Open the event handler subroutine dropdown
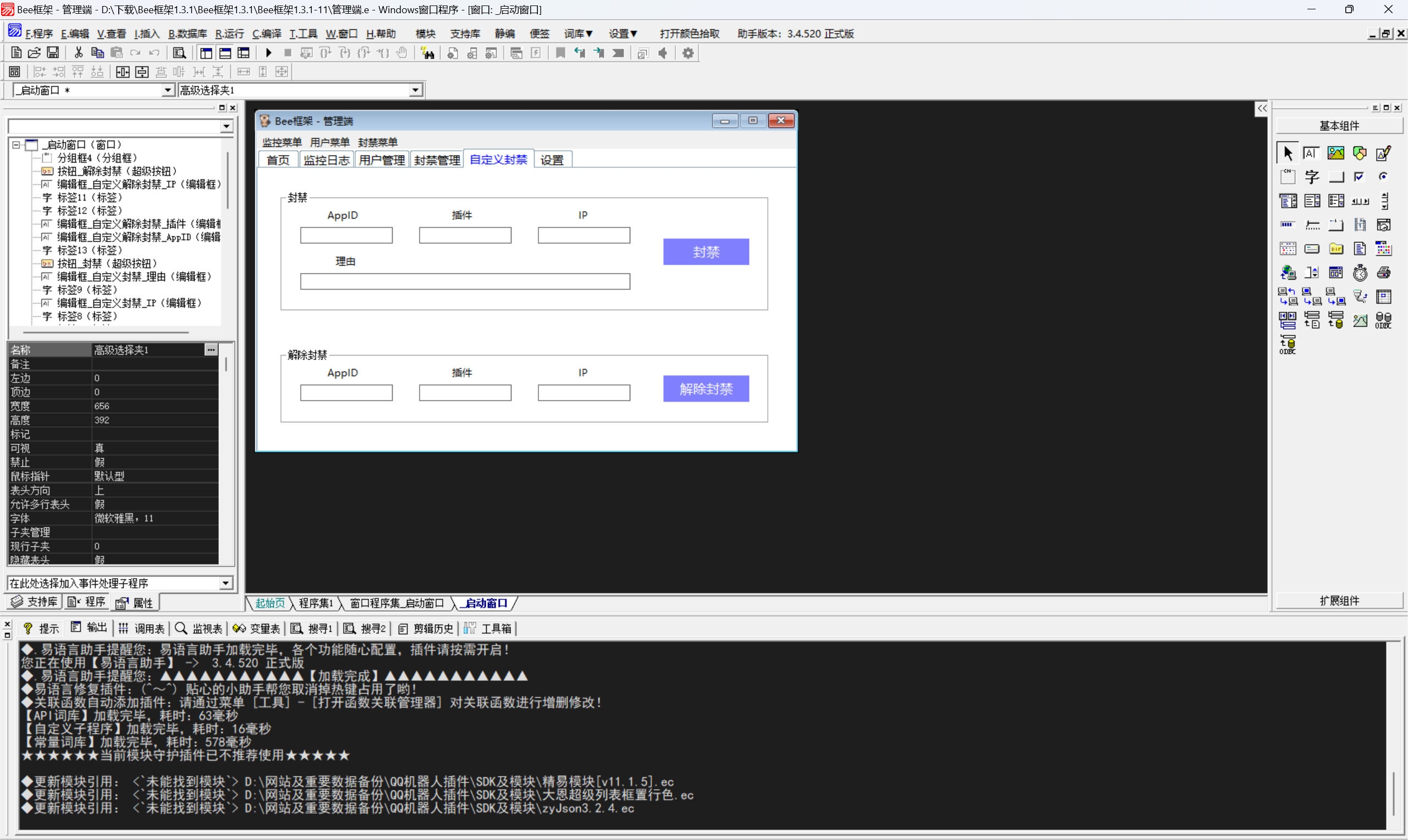The width and height of the screenshot is (1408, 840). click(226, 583)
